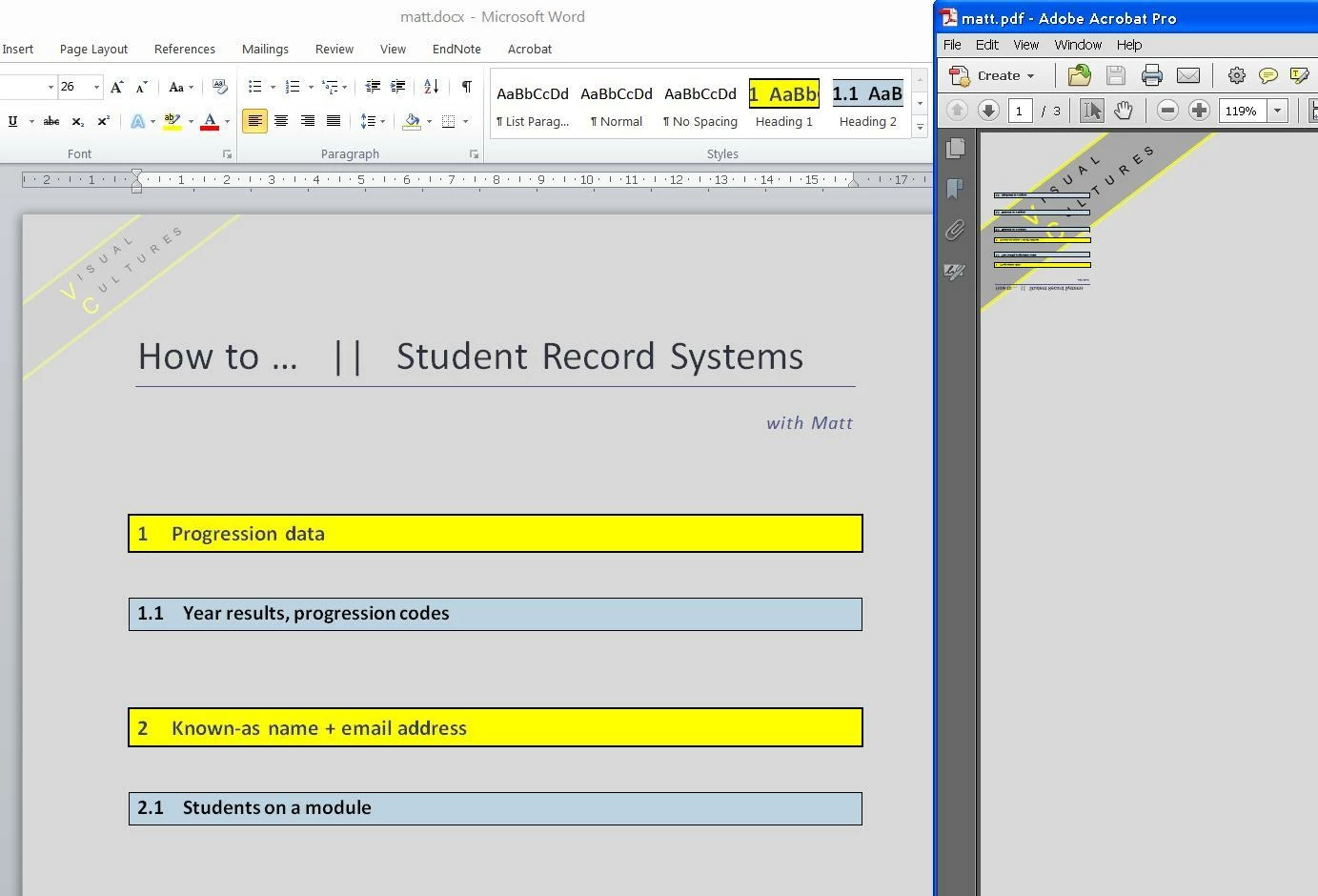Toggle Center alignment
This screenshot has width=1318, height=896.
[x=281, y=121]
